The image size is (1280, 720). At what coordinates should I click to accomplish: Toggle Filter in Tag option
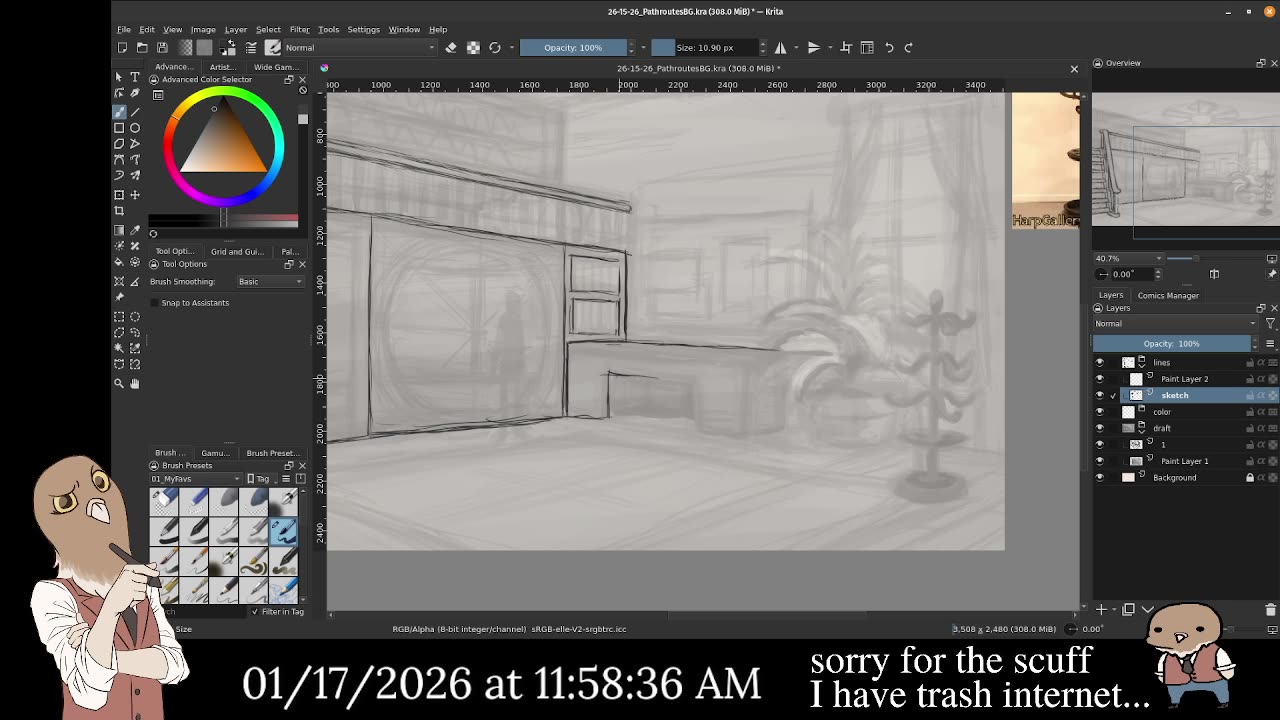coord(277,611)
